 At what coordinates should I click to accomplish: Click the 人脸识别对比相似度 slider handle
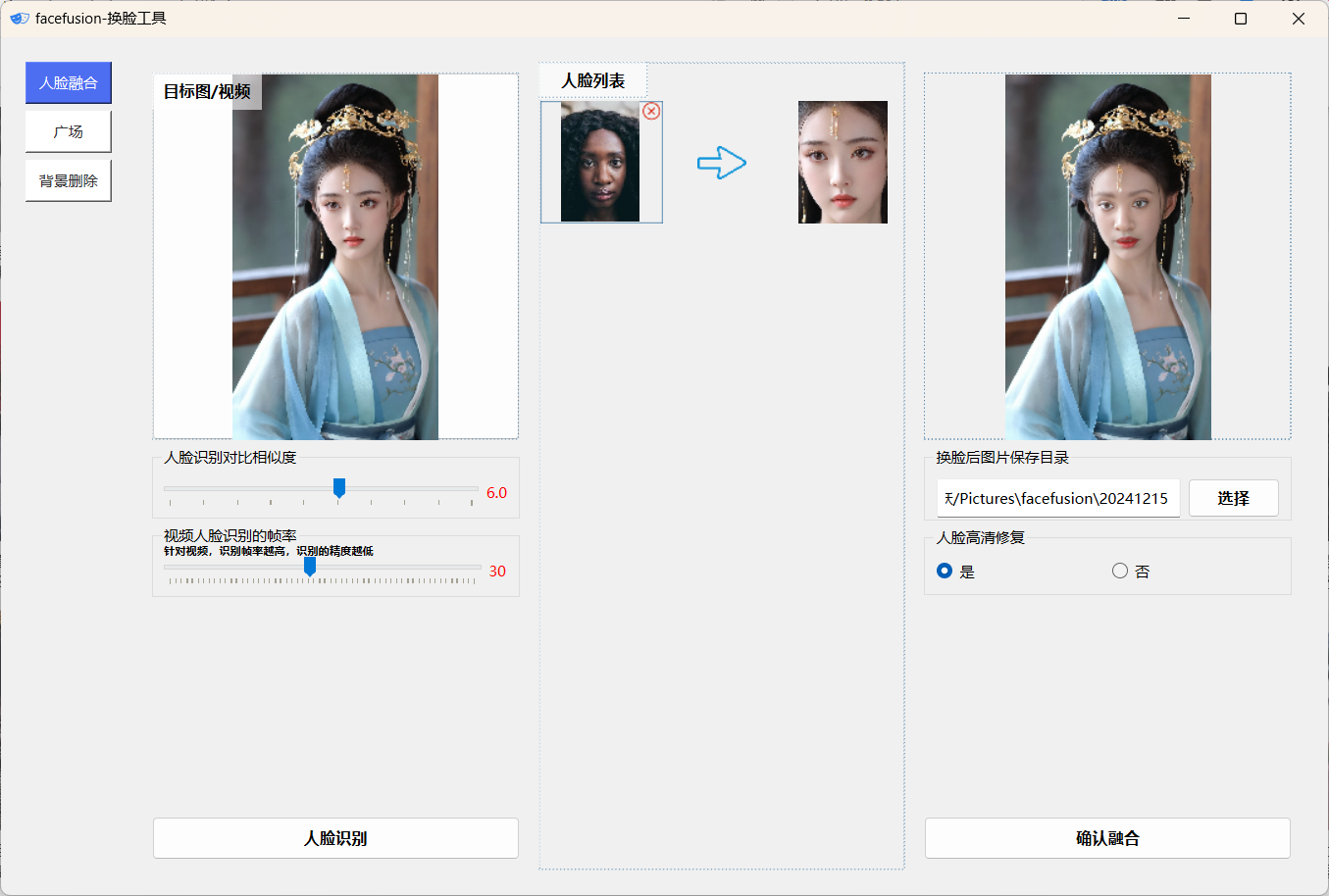339,488
